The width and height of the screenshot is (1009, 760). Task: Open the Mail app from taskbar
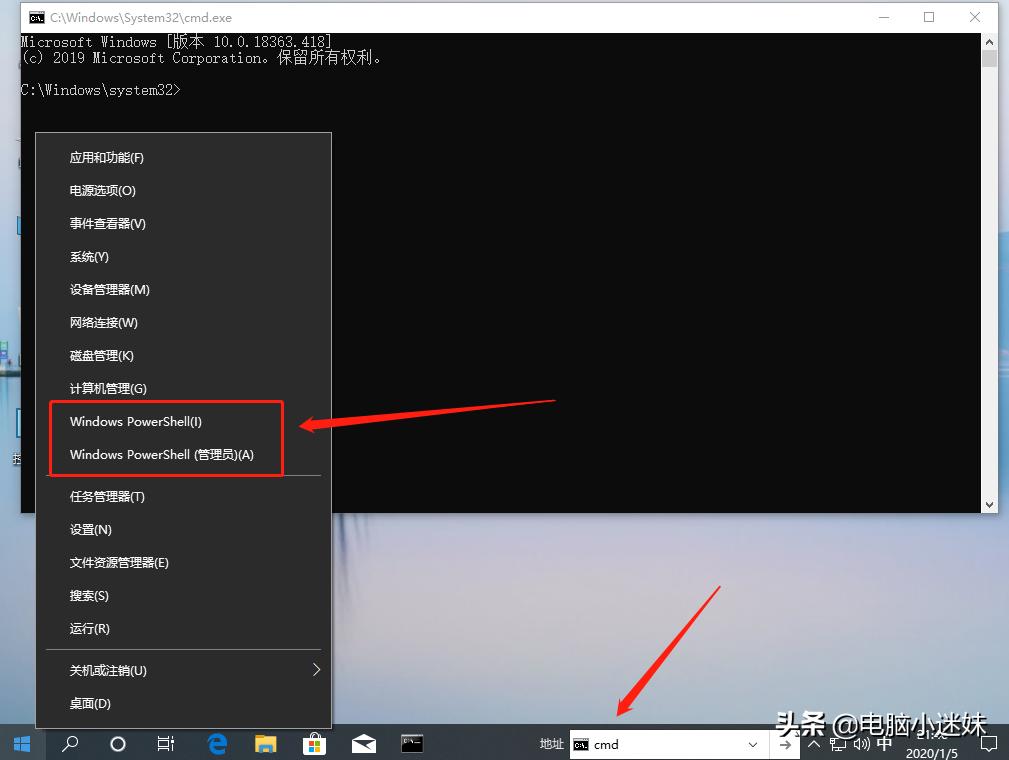pyautogui.click(x=362, y=744)
